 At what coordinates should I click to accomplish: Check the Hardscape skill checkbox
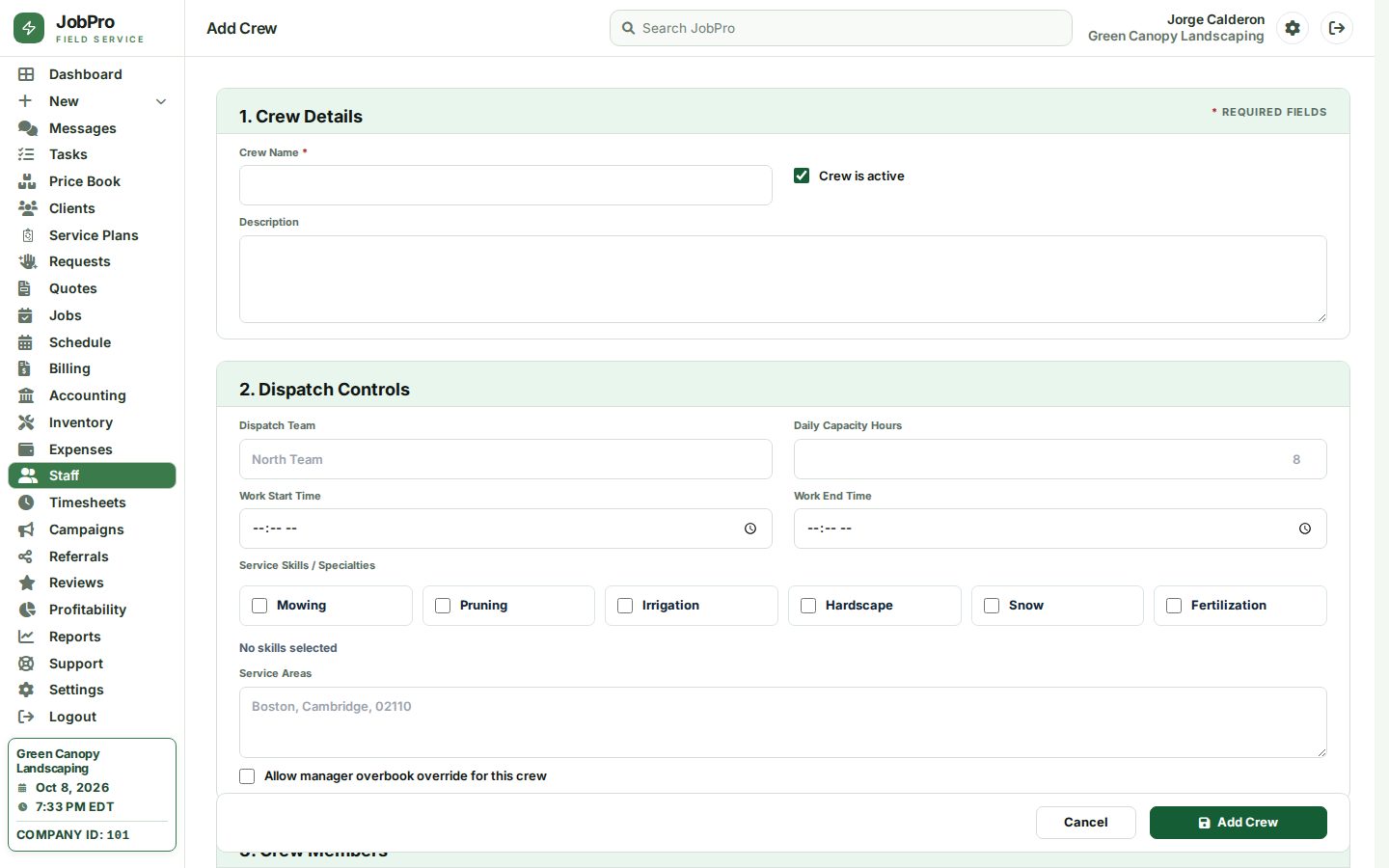coord(808,606)
